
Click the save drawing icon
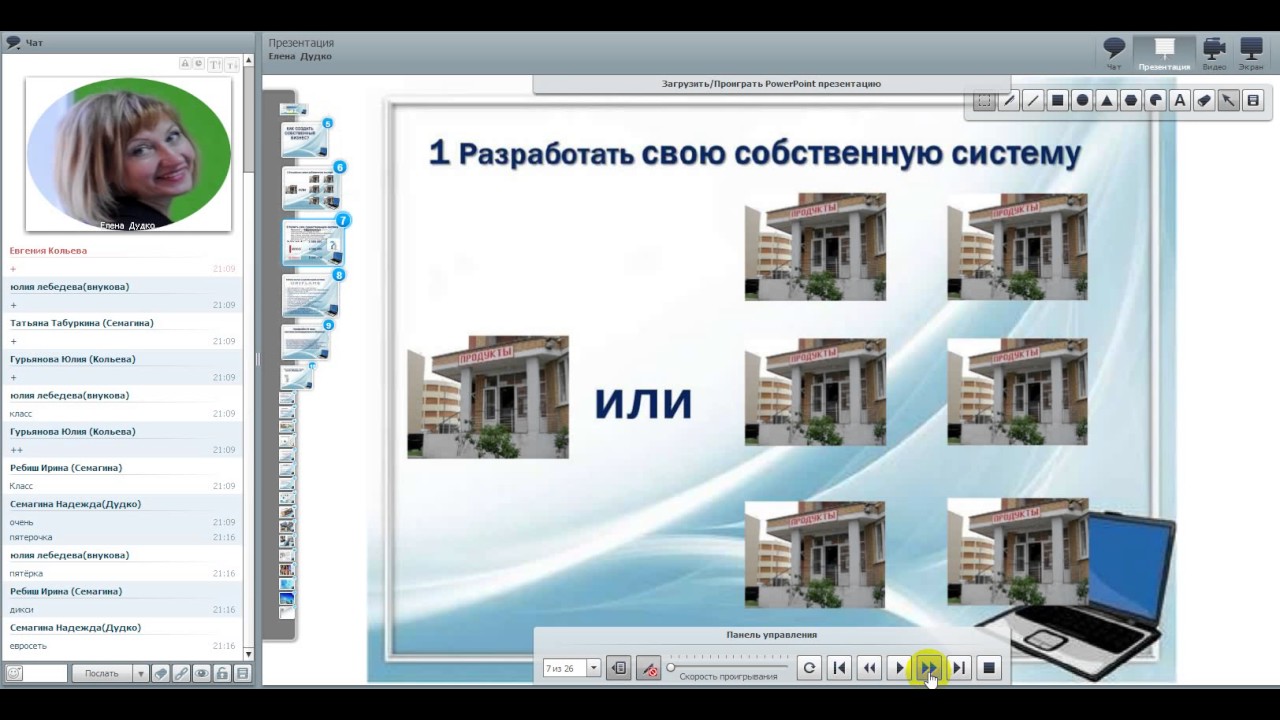click(1253, 101)
